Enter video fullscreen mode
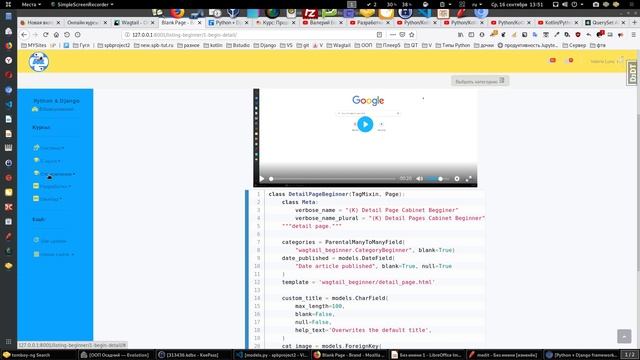This screenshot has height=360, width=640. tap(469, 179)
